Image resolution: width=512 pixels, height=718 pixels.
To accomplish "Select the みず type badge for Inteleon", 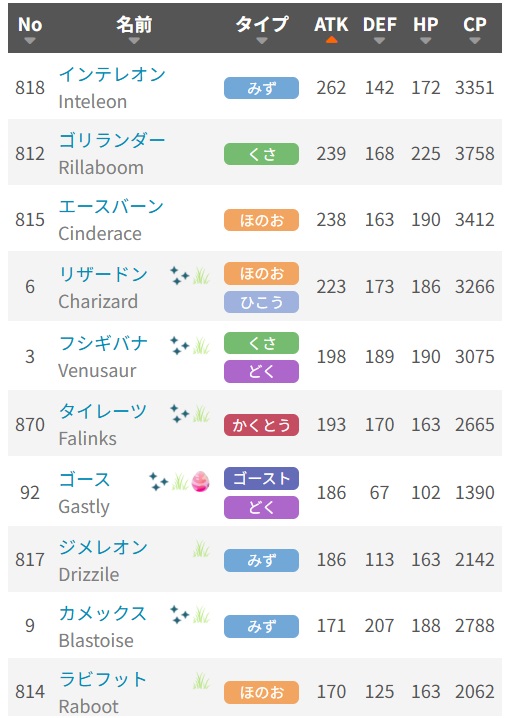I will (x=261, y=88).
